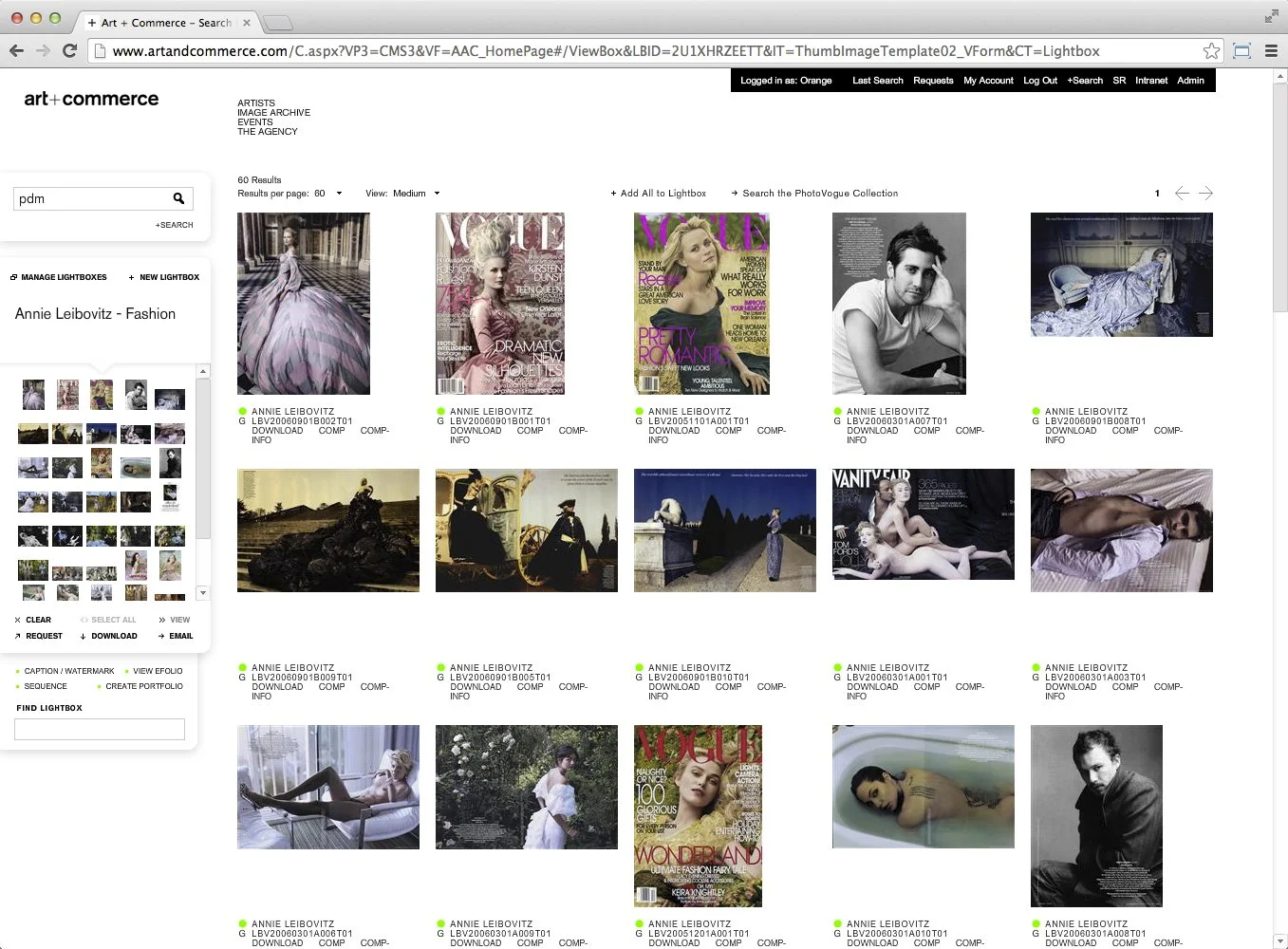Click +SEARCH below the search box
The height and width of the screenshot is (949, 1288).
coord(175,225)
